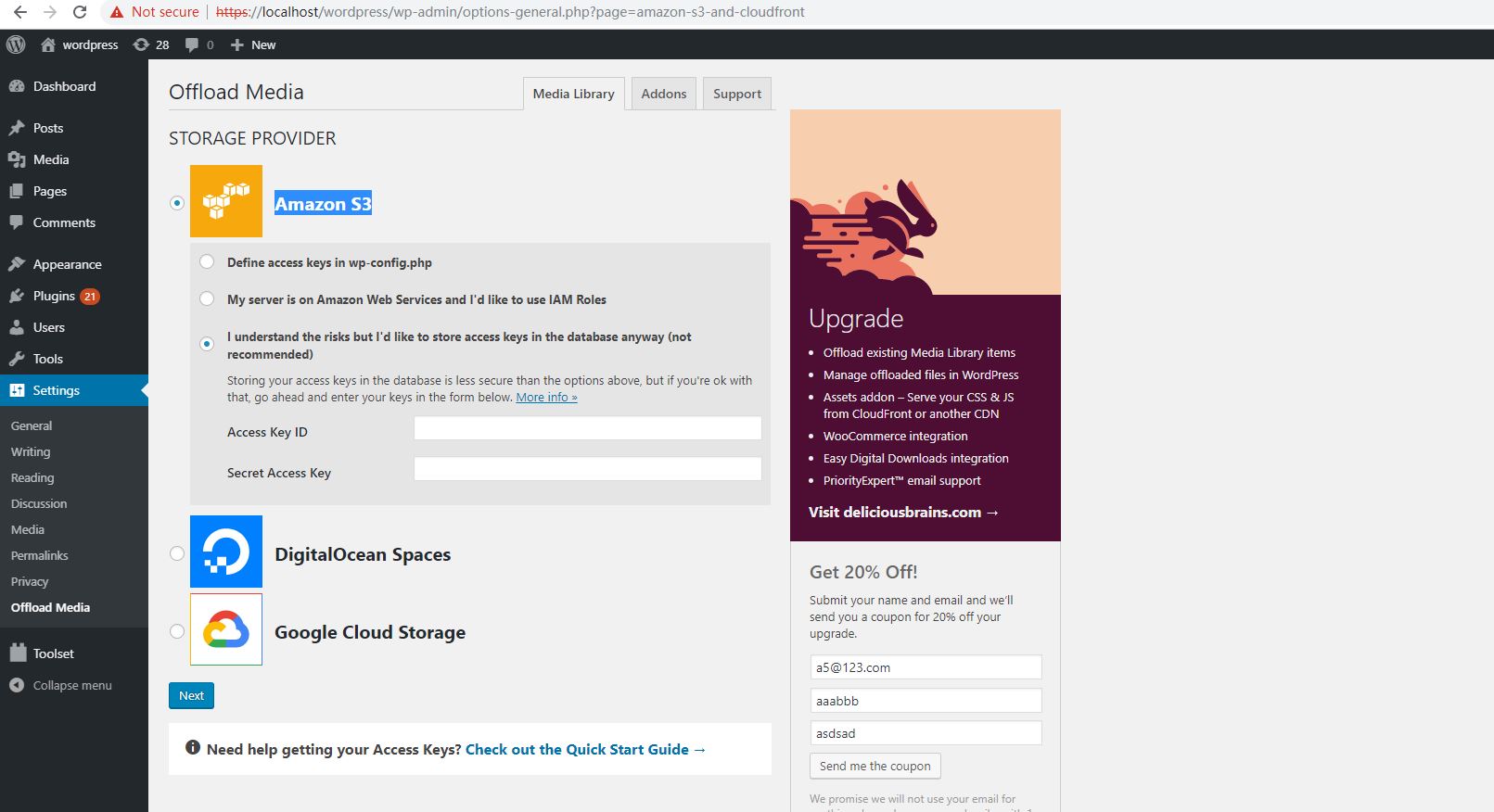Open Writing settings submenu item
The image size is (1494, 812).
point(31,451)
